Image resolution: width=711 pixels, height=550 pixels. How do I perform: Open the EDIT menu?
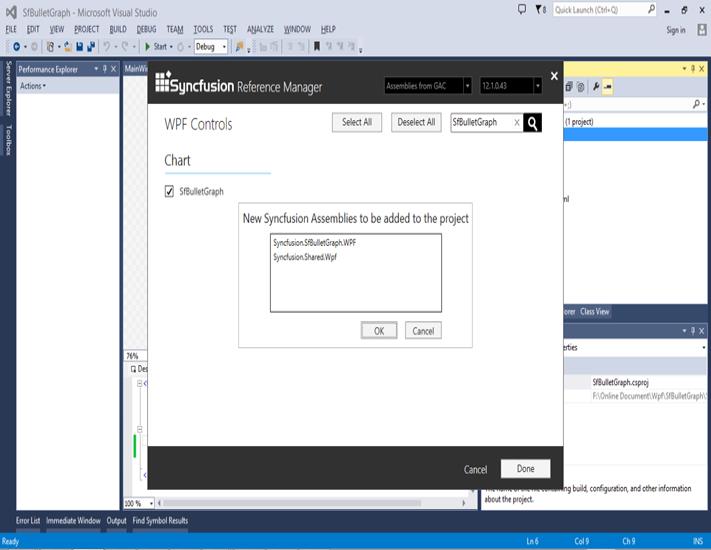point(33,29)
